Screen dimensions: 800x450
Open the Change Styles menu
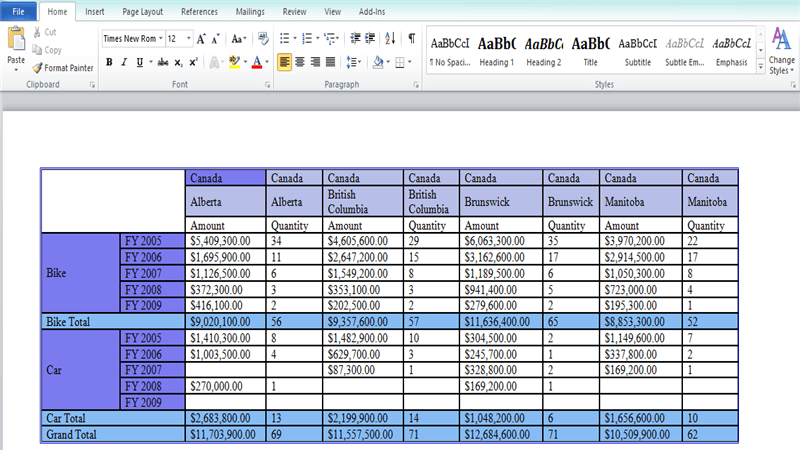(x=782, y=51)
